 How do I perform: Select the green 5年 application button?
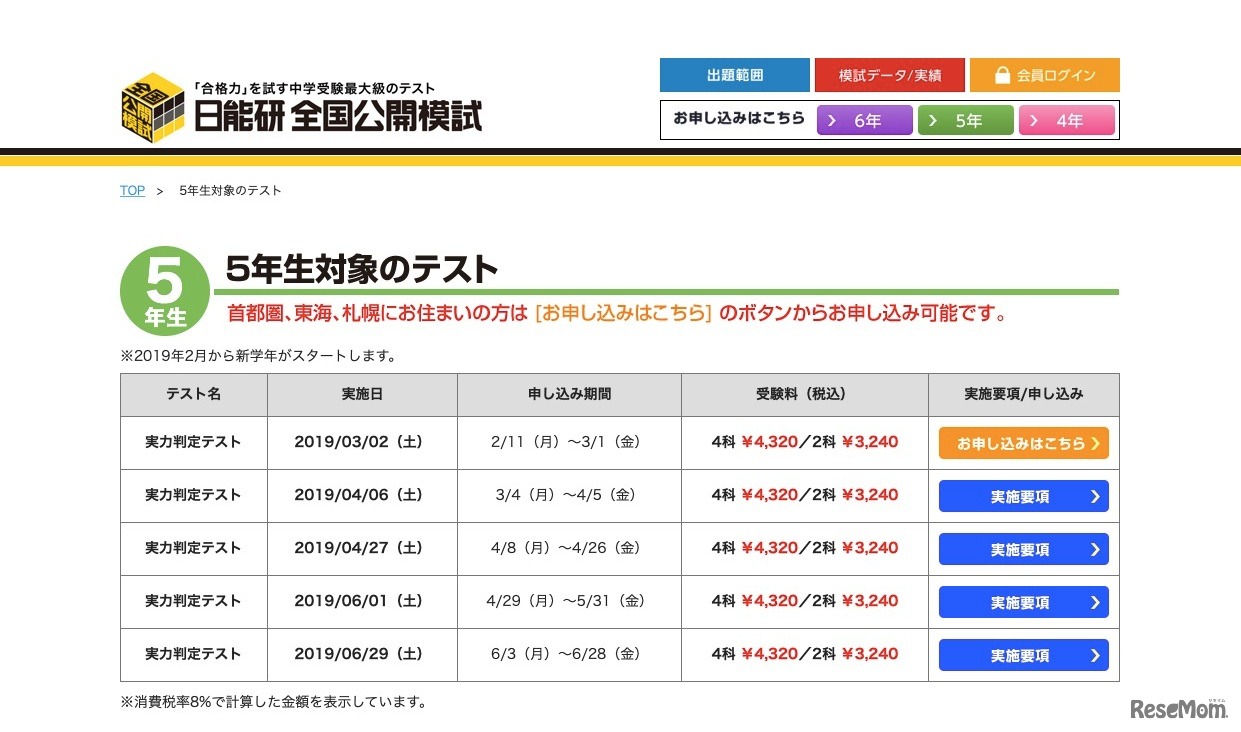[x=965, y=120]
